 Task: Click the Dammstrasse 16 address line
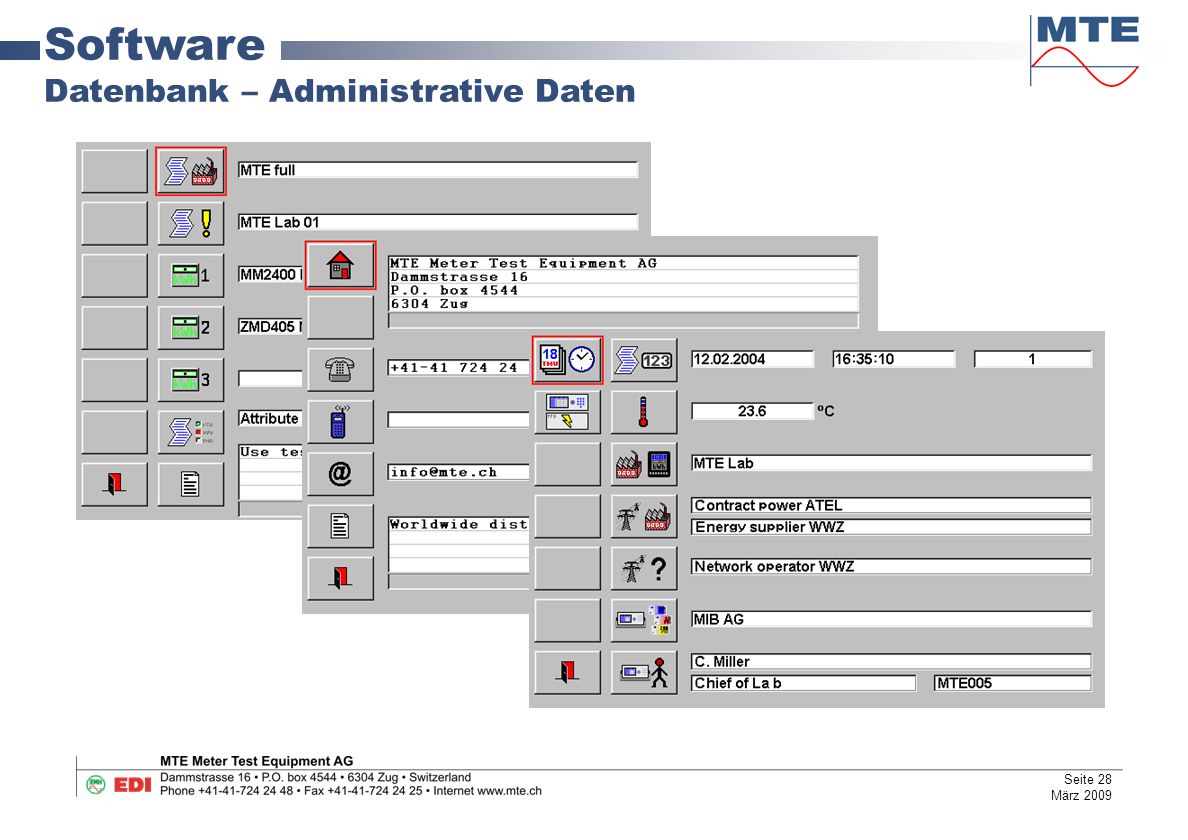(623, 277)
